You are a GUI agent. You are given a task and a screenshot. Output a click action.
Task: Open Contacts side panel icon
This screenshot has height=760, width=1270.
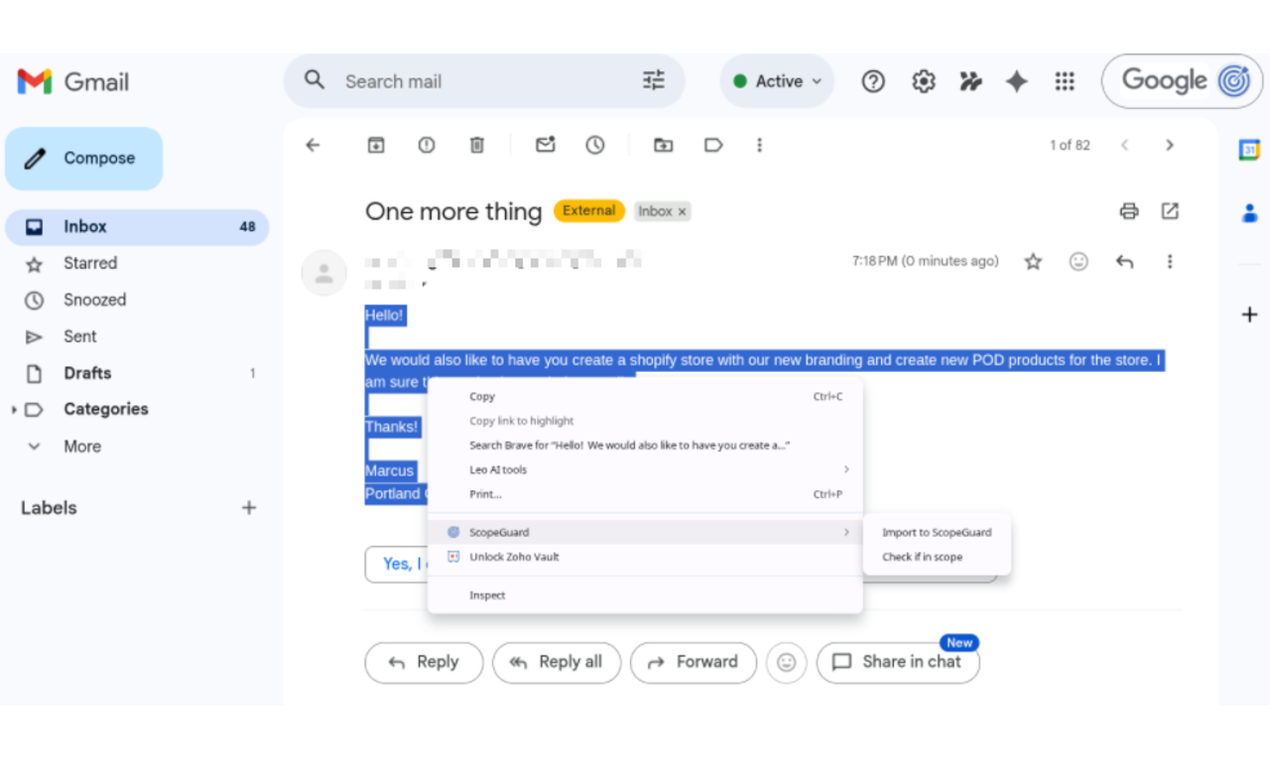(1249, 213)
